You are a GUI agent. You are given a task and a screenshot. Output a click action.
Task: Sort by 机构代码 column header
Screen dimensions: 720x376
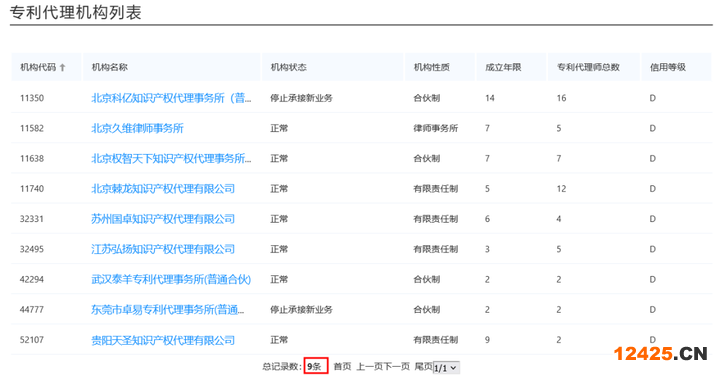(42, 67)
